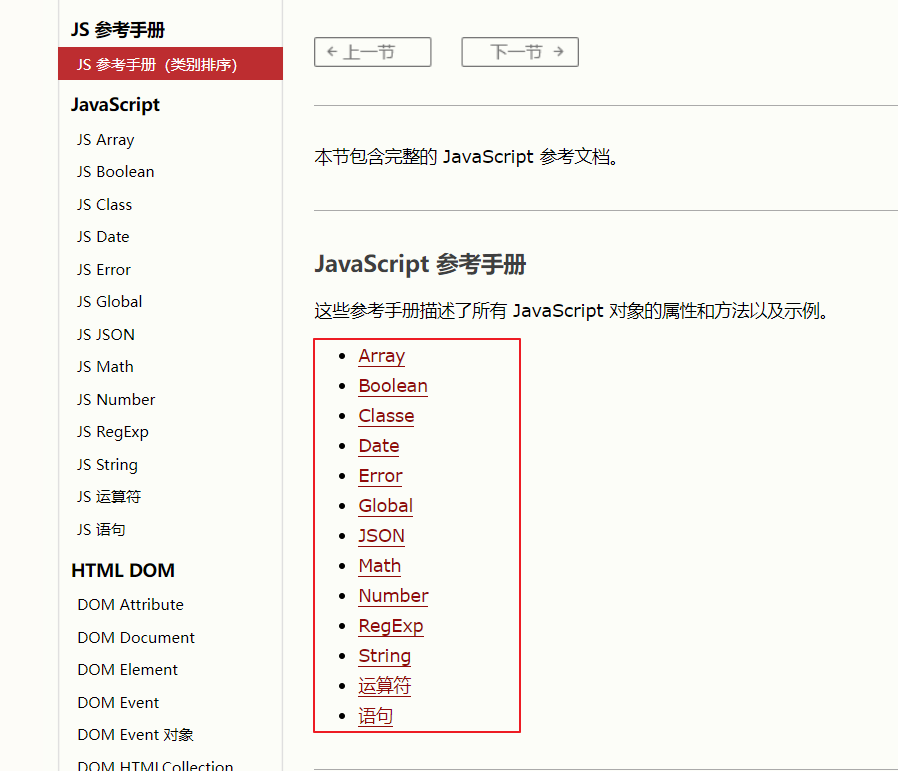This screenshot has width=898, height=771.
Task: Follow the Number link in the list
Action: [393, 596]
